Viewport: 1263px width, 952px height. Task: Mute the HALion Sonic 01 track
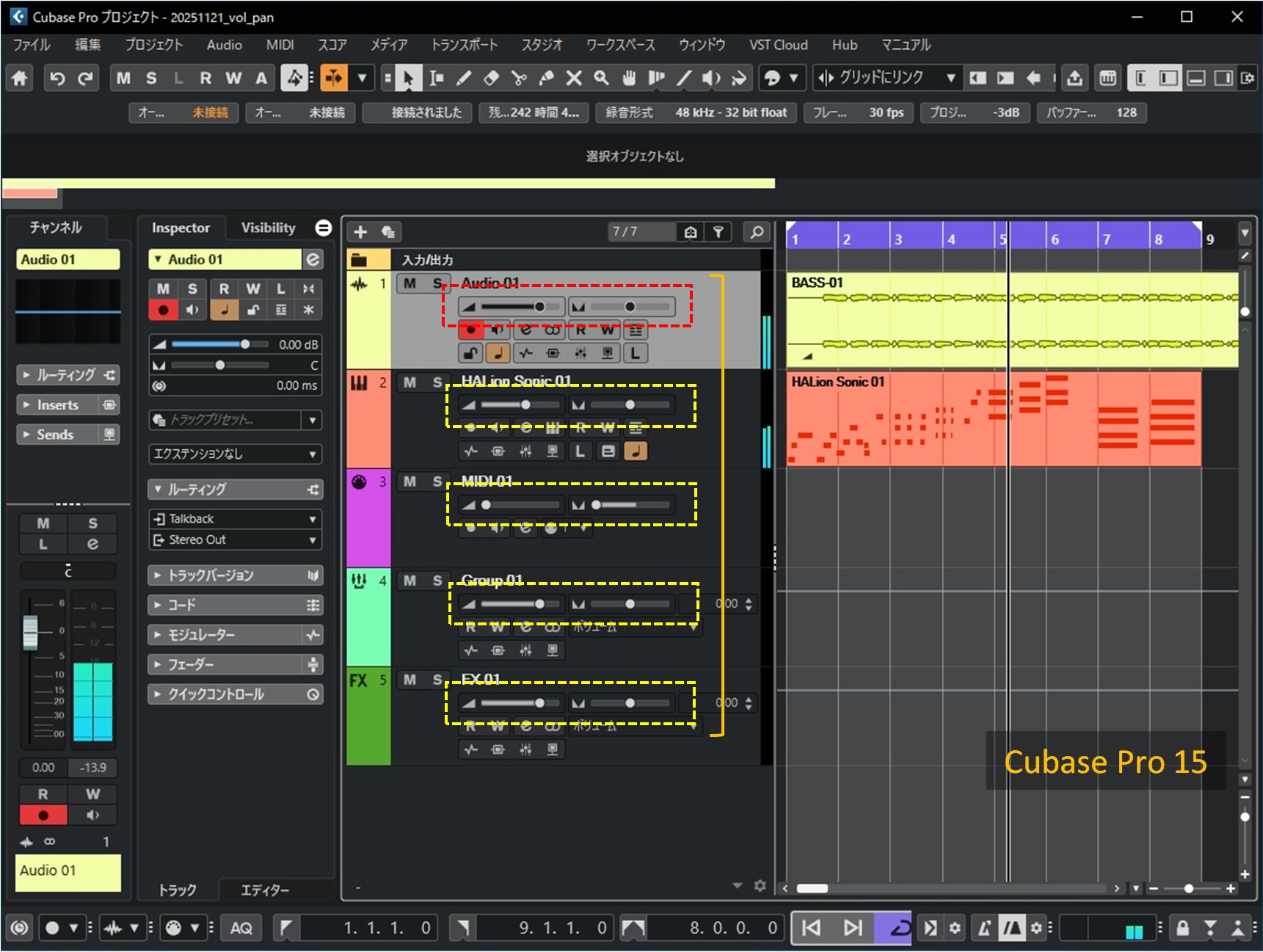[x=410, y=382]
